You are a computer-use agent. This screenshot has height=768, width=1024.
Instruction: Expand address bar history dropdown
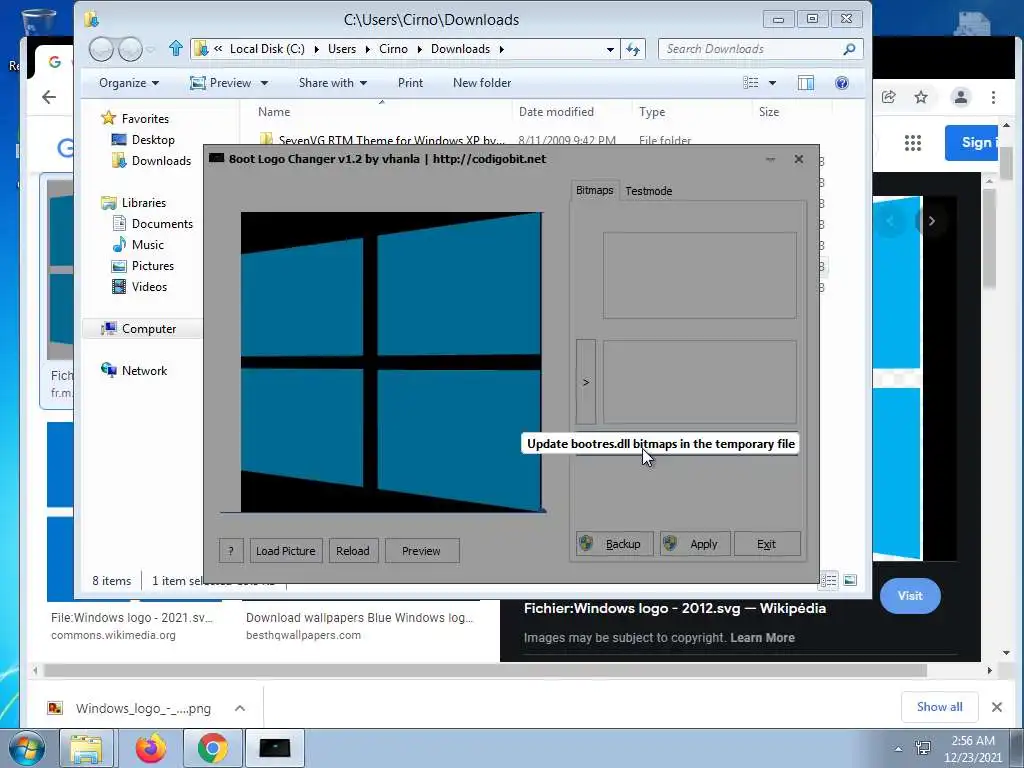(x=610, y=49)
